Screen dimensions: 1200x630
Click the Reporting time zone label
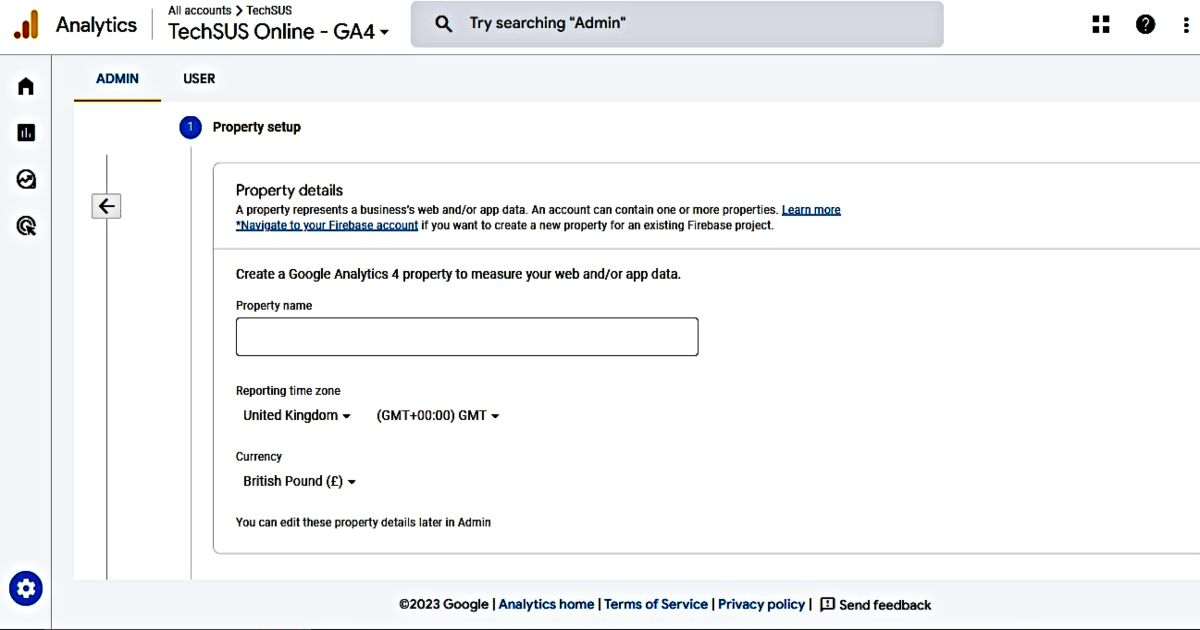[288, 391]
